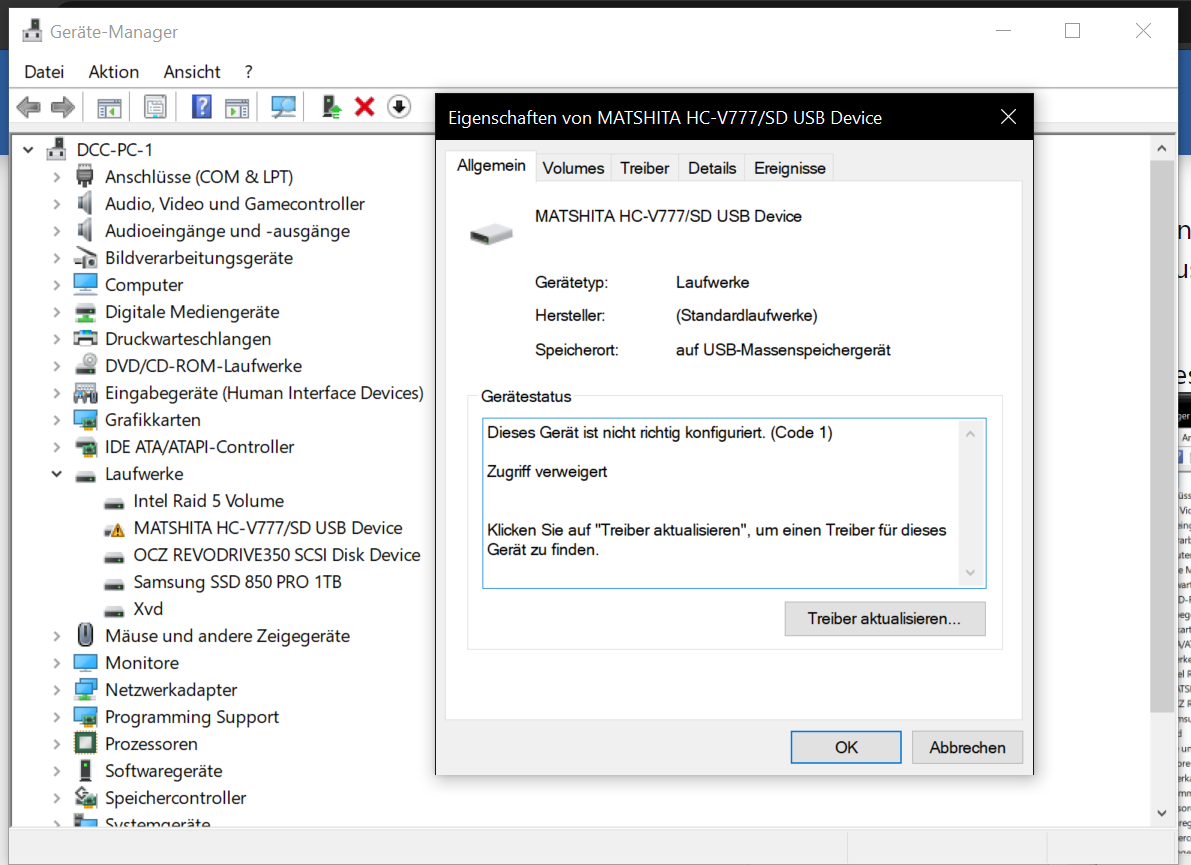The height and width of the screenshot is (865, 1191).
Task: Expand Digitale Mediengeräte node
Action: pyautogui.click(x=56, y=312)
